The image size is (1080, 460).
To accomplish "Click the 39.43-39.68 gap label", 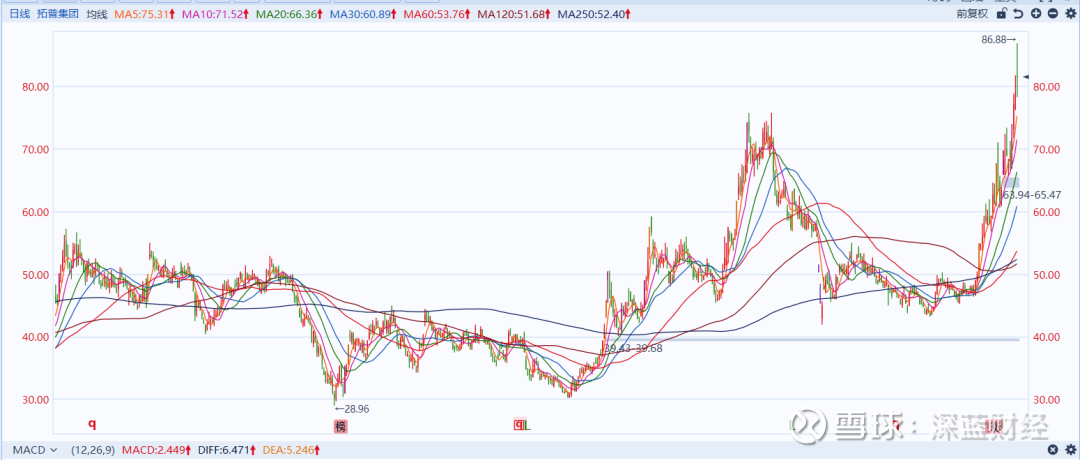I will (x=633, y=349).
